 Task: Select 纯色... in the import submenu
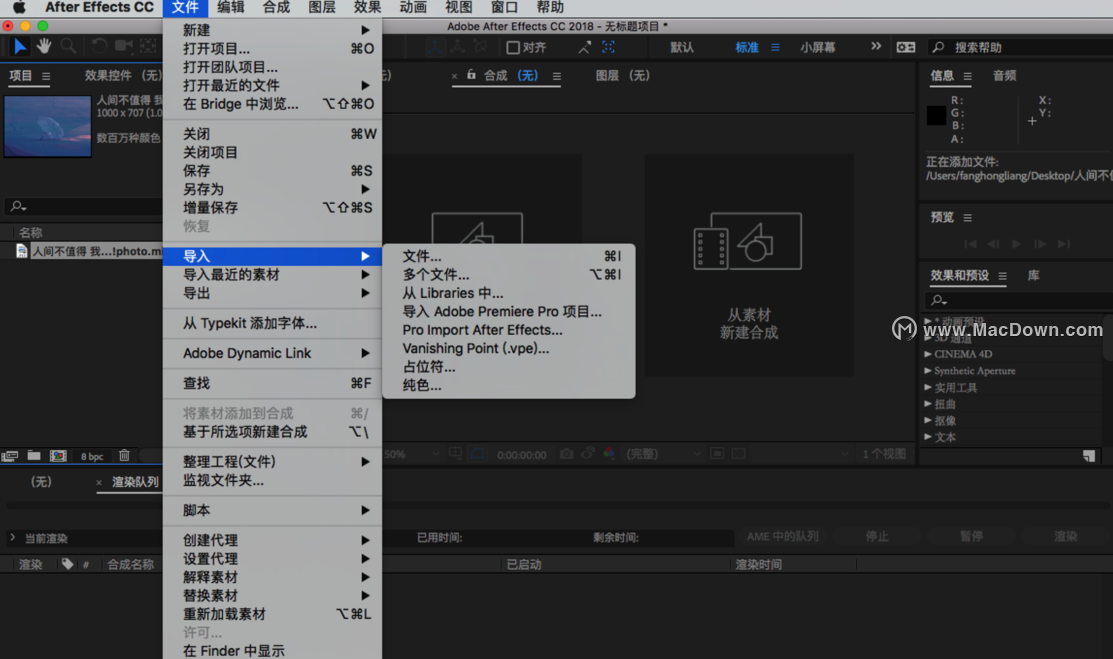[508, 386]
